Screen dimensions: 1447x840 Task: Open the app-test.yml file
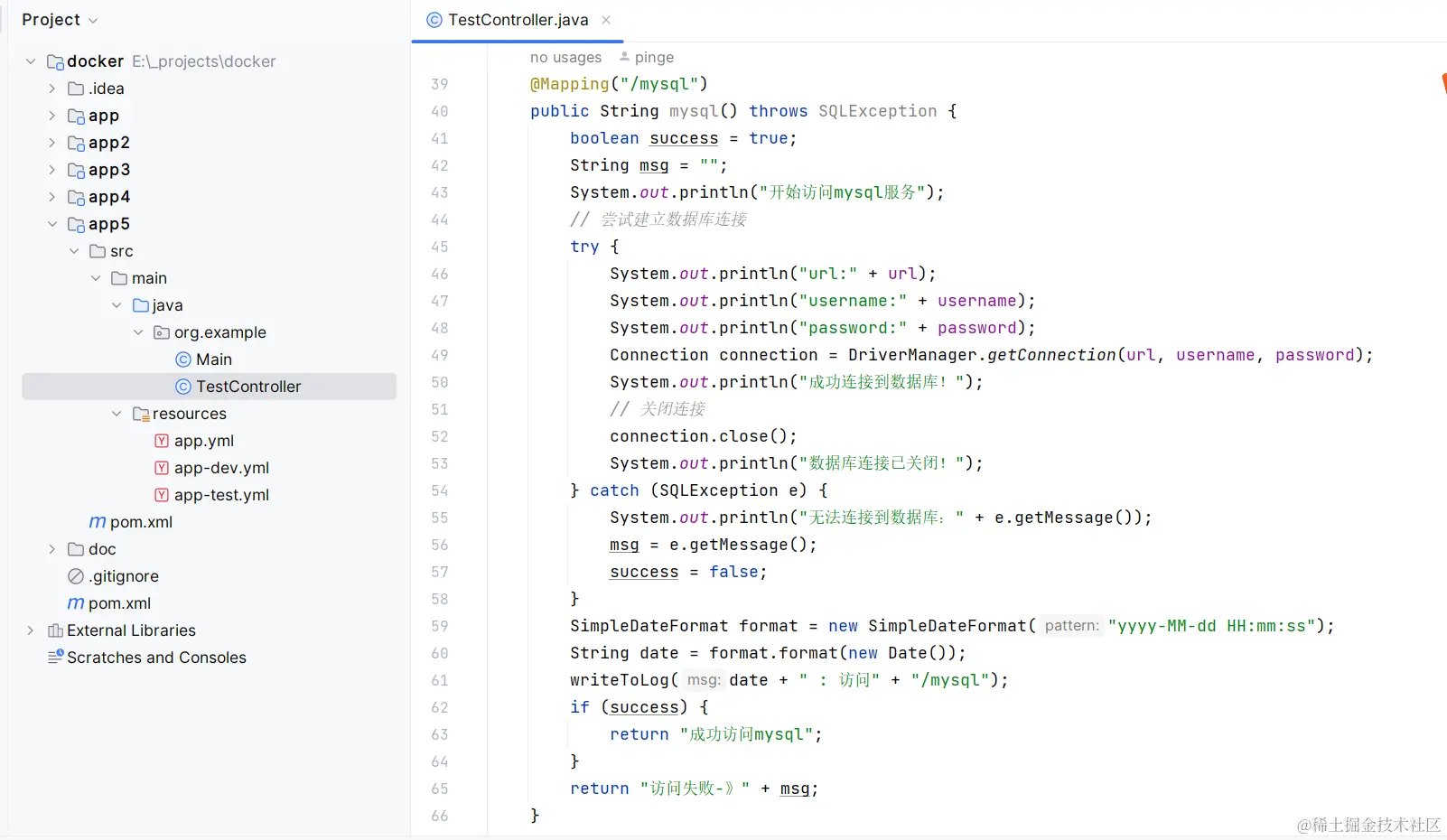coord(222,495)
